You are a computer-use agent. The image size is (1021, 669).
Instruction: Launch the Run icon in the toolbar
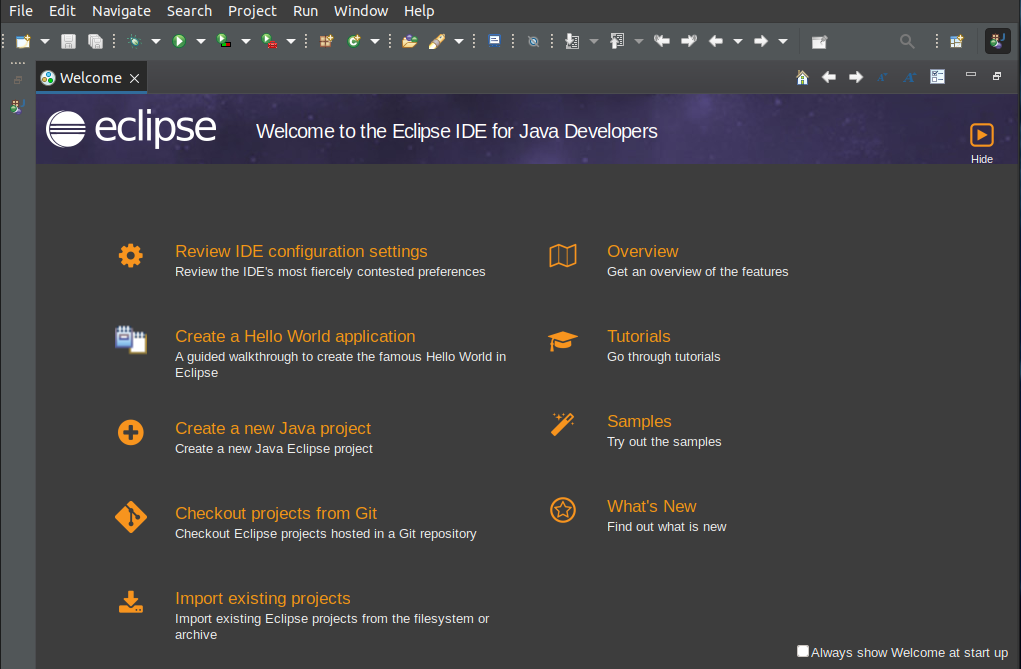point(182,41)
